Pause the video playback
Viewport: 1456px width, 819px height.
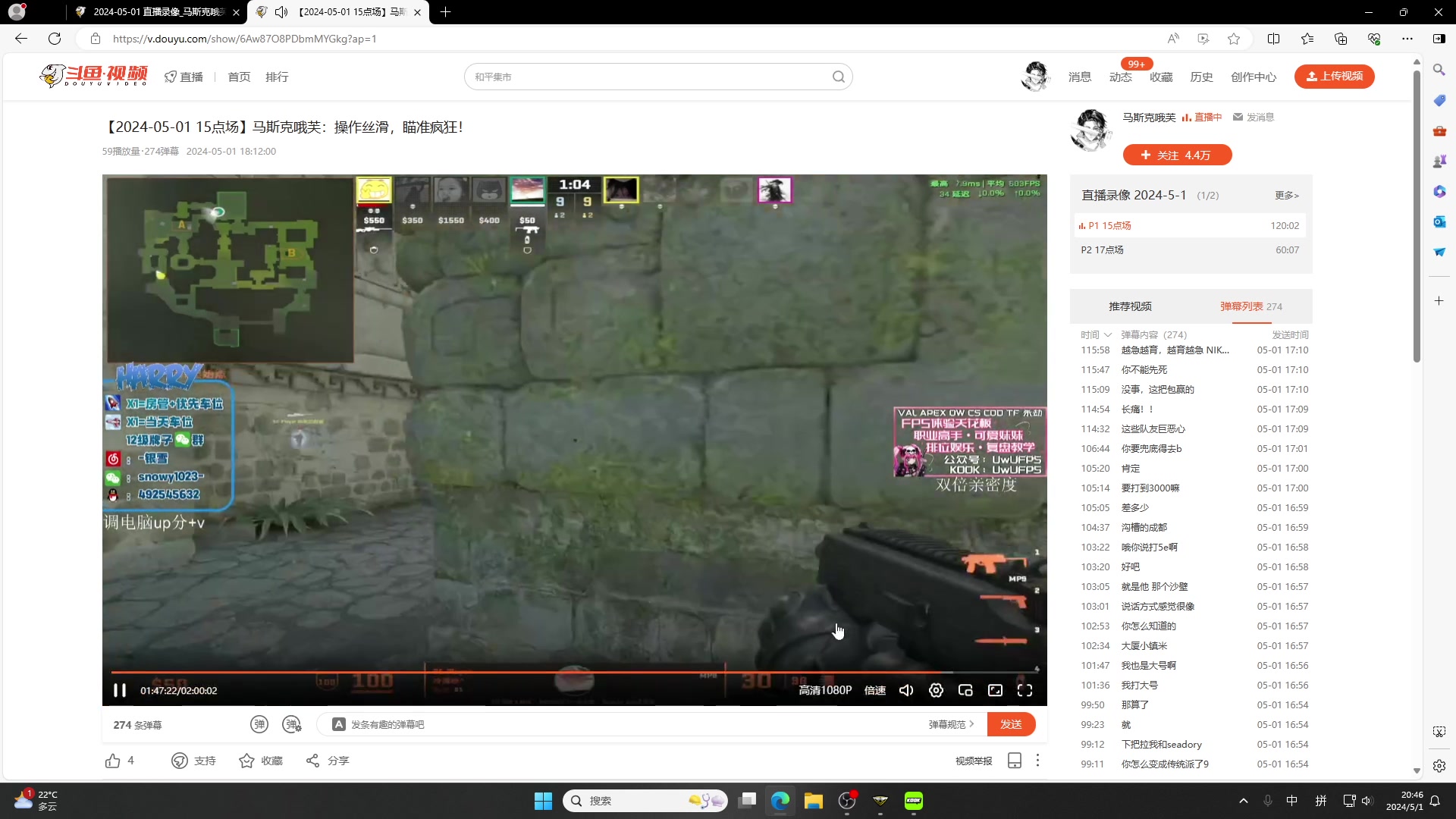click(120, 690)
